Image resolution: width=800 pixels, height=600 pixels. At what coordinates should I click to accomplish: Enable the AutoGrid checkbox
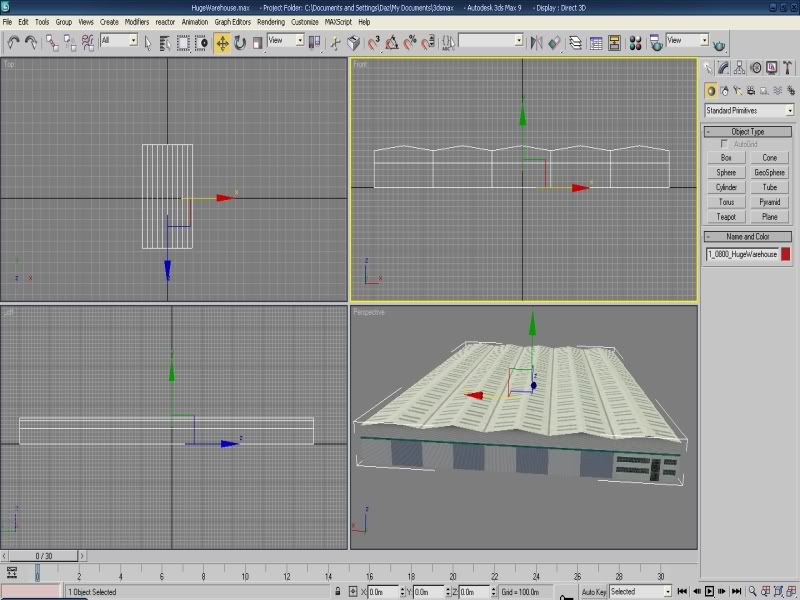point(725,144)
